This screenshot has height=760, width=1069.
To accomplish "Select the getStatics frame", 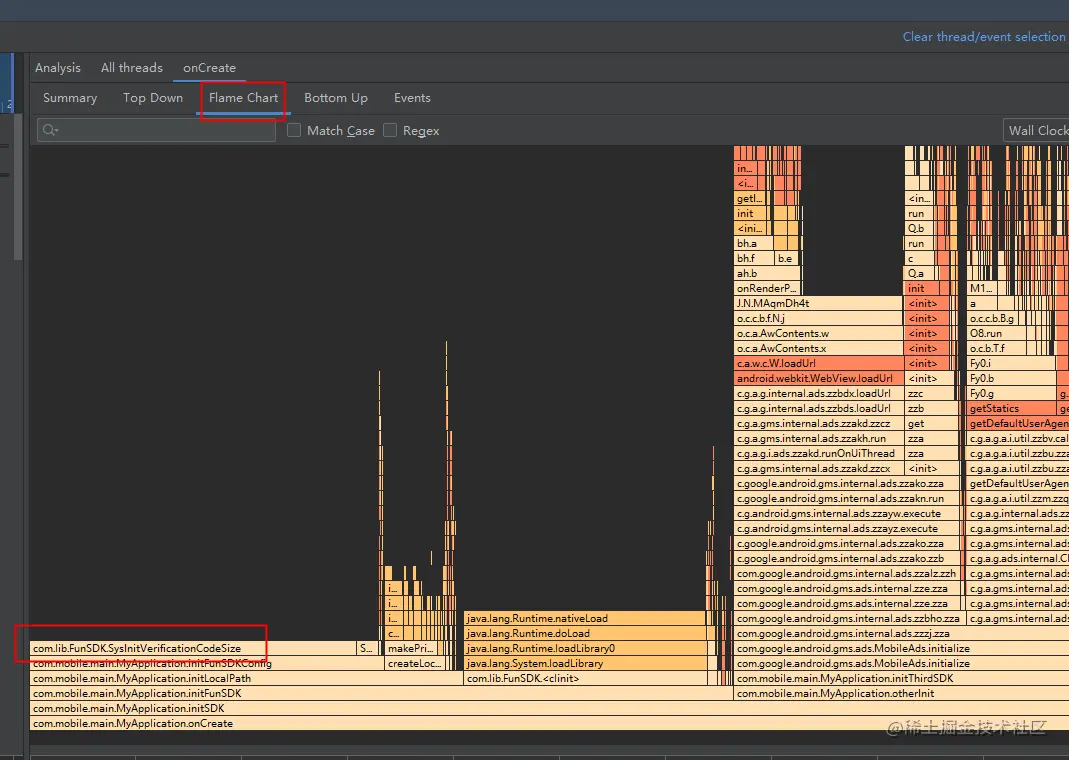I will pos(1012,408).
